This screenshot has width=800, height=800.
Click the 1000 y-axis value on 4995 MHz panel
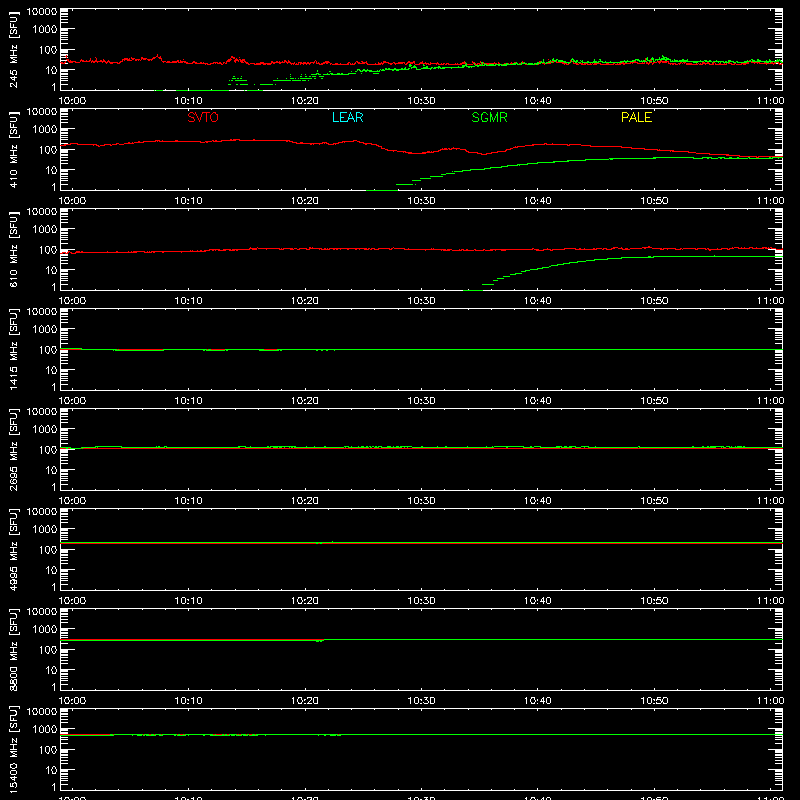pos(45,530)
